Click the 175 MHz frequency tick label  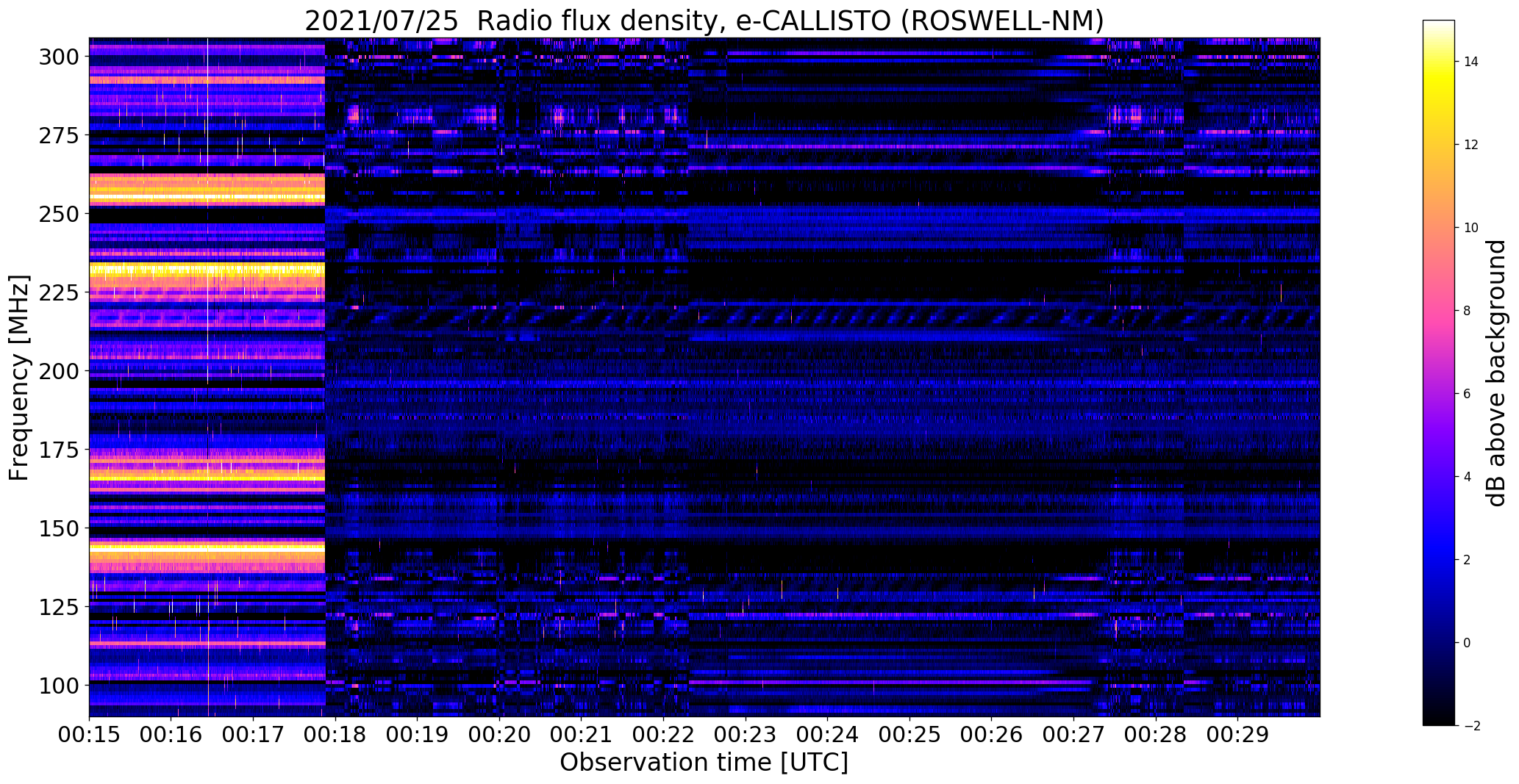59,450
